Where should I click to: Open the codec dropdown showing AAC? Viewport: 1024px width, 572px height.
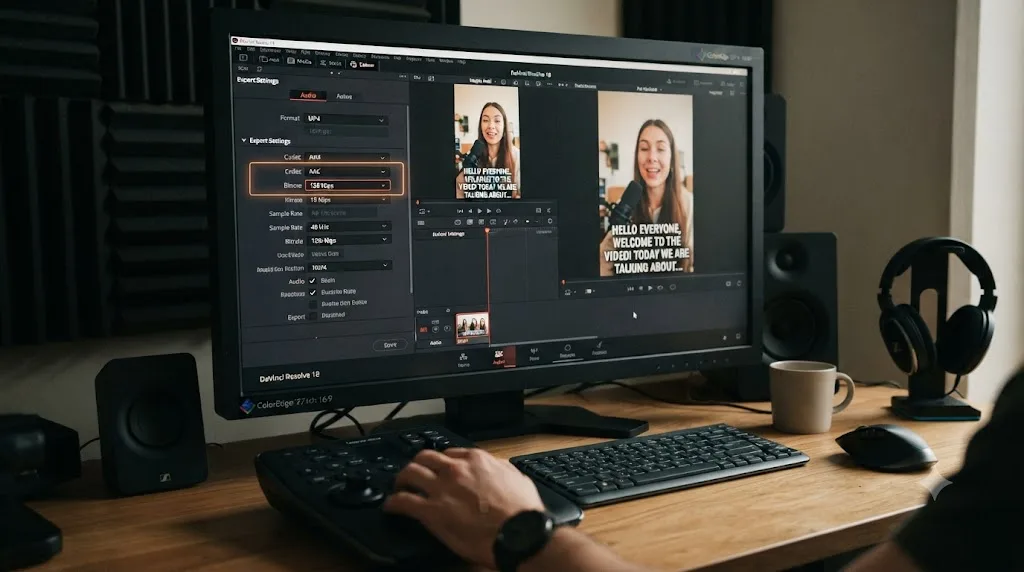[347, 171]
